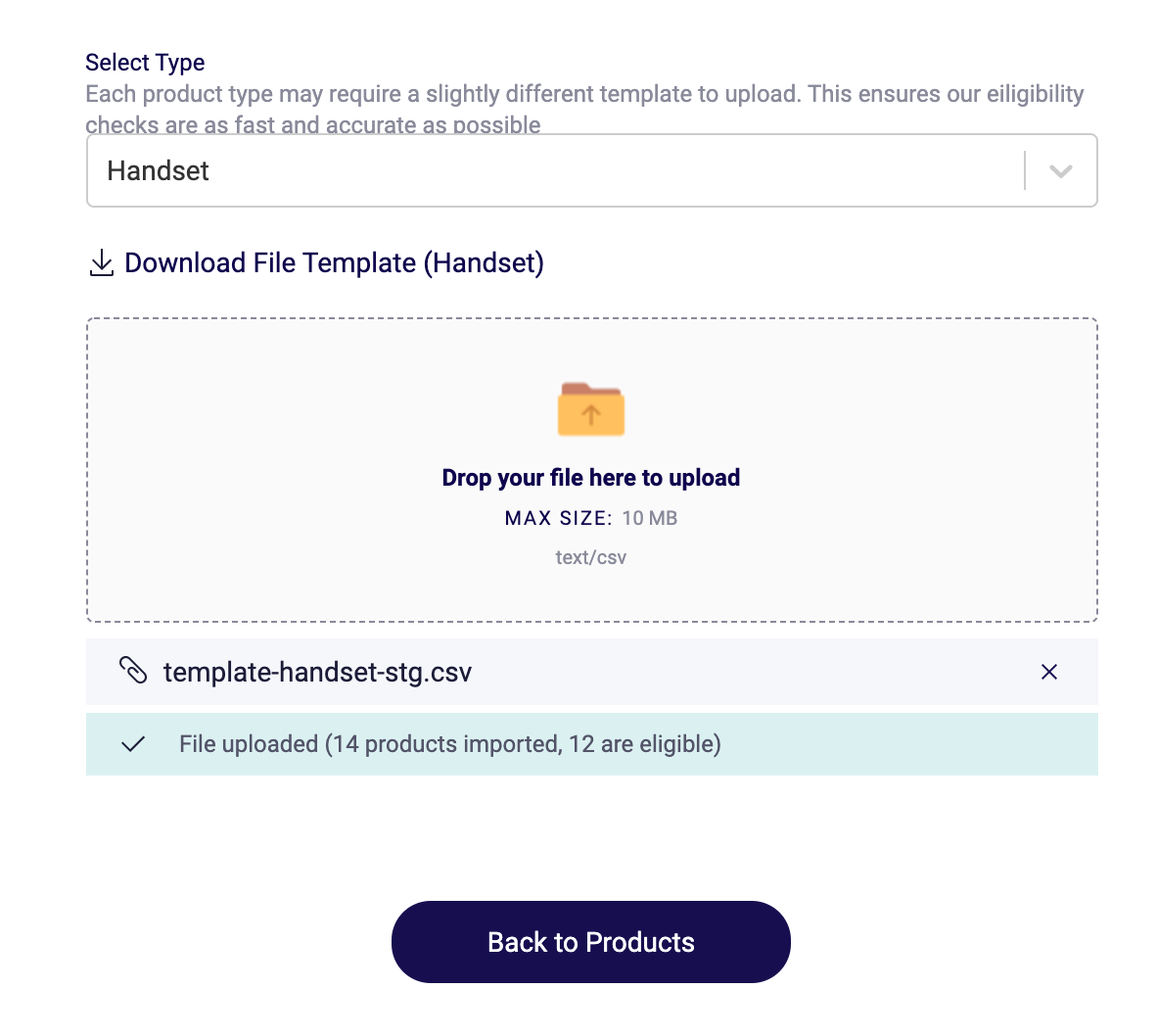Click the product type description paragraph
The height and width of the screenshot is (1036, 1157).
584,110
